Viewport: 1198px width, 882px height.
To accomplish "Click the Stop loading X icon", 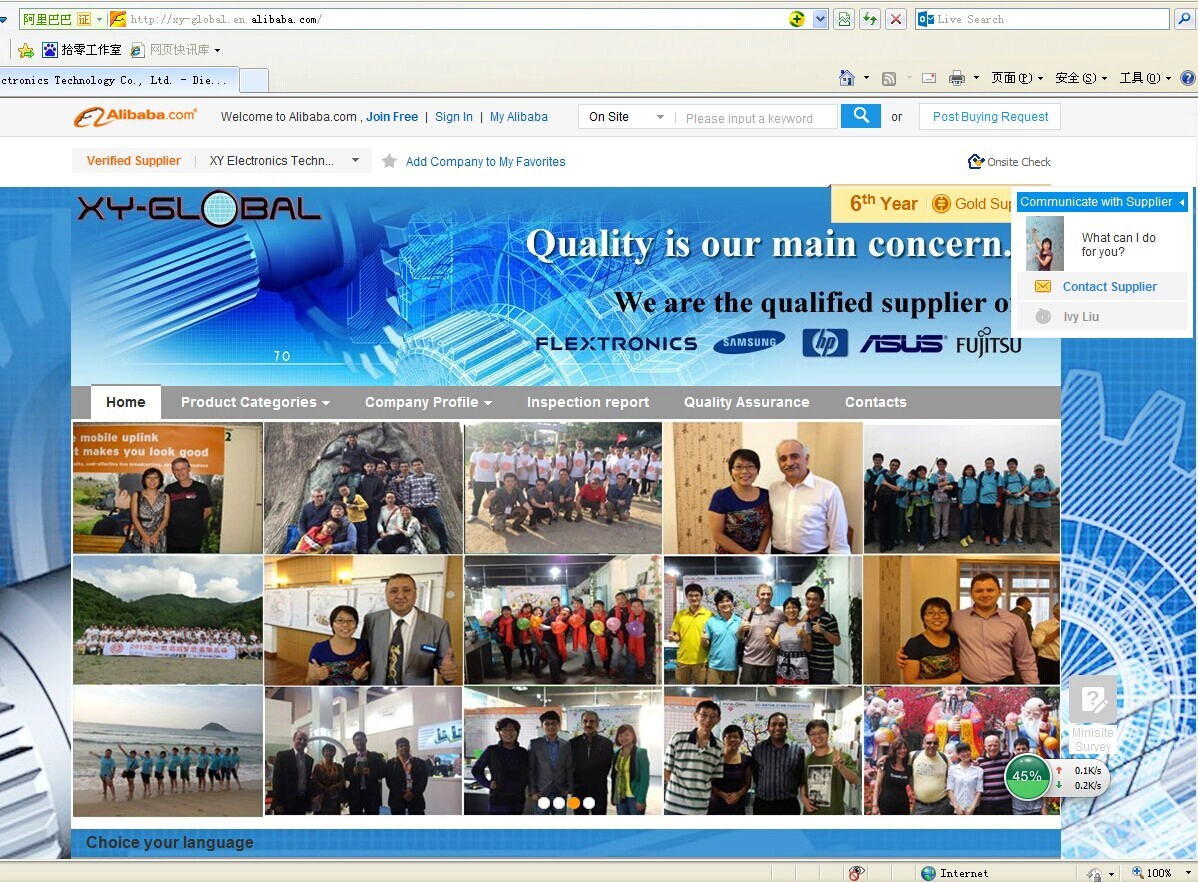I will pyautogui.click(x=896, y=19).
